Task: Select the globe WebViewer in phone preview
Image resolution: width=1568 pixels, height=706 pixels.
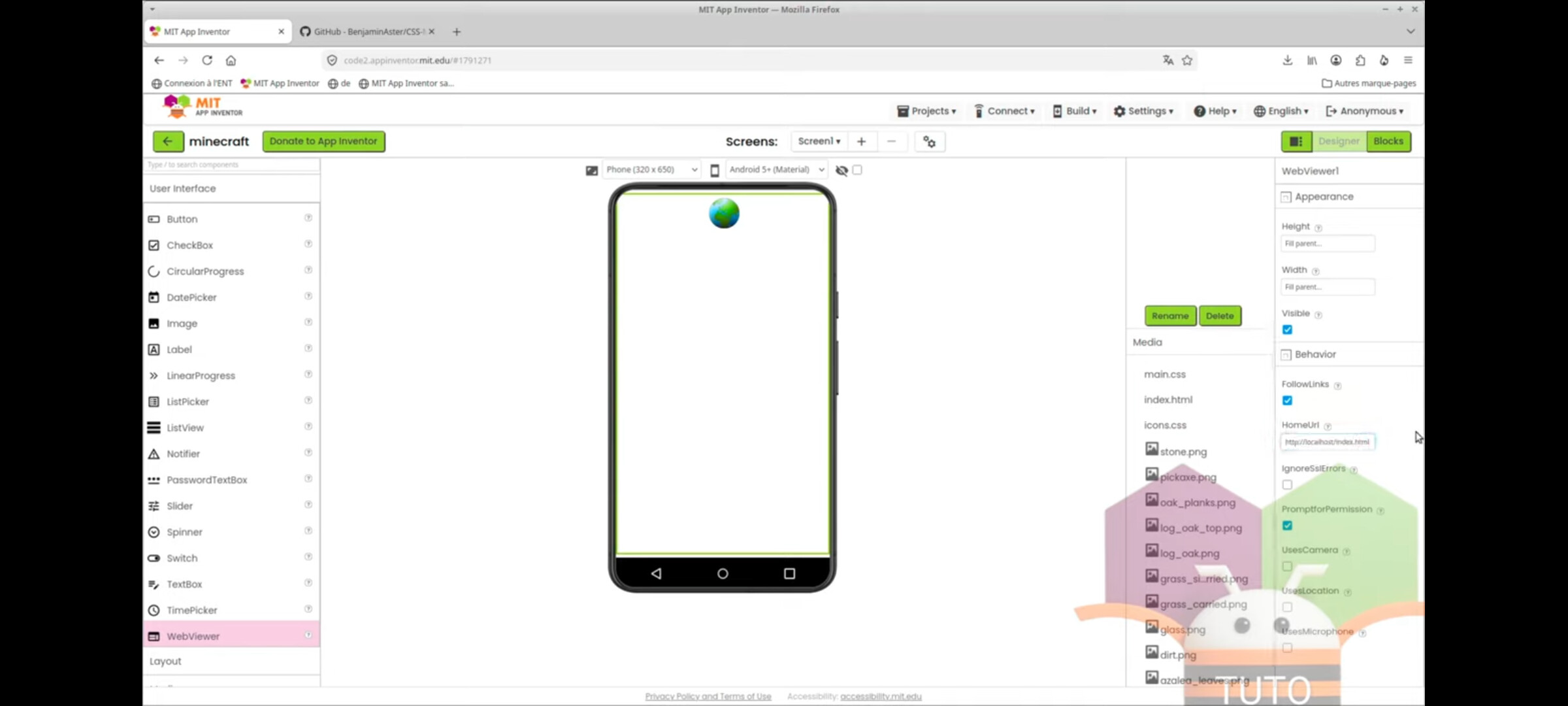Action: pos(724,214)
